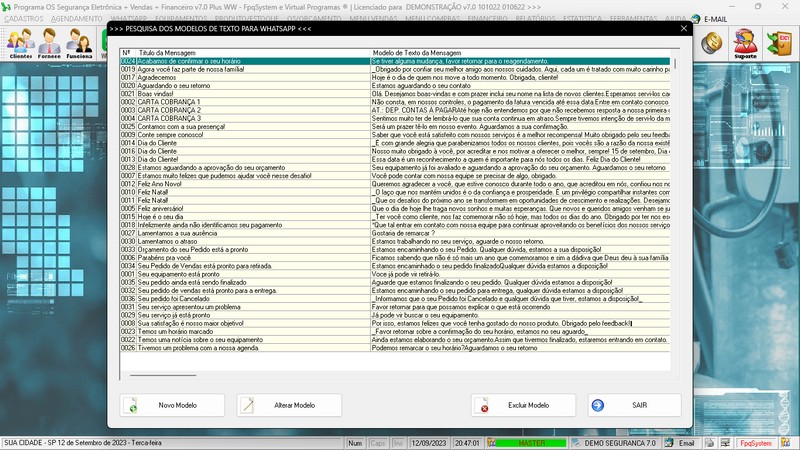Click the rightmost people icon in status bar
The height and width of the screenshot is (450, 800).
(x=785, y=443)
